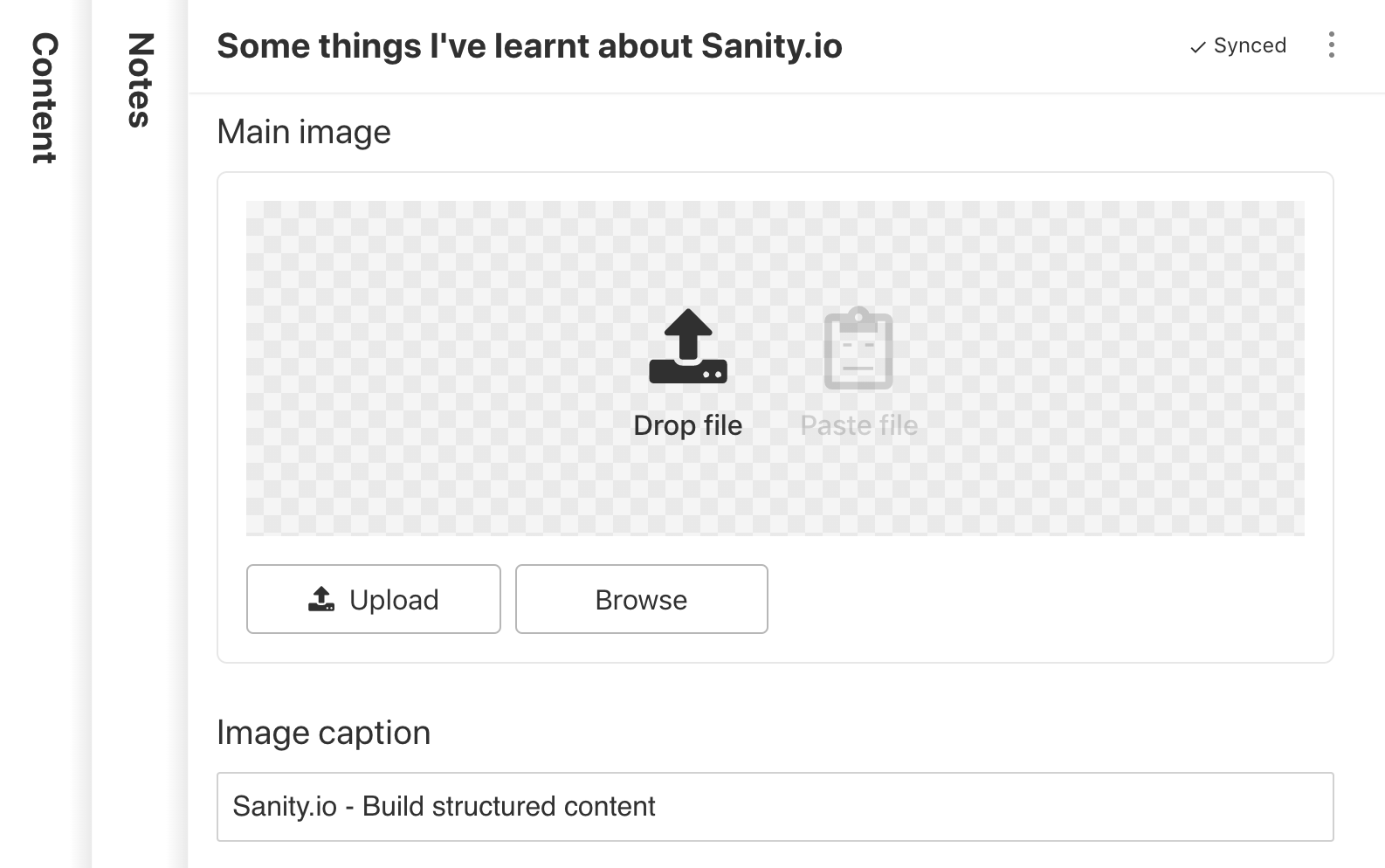Expand the collapsed Notes pane
The height and width of the screenshot is (868, 1385).
pos(141,80)
